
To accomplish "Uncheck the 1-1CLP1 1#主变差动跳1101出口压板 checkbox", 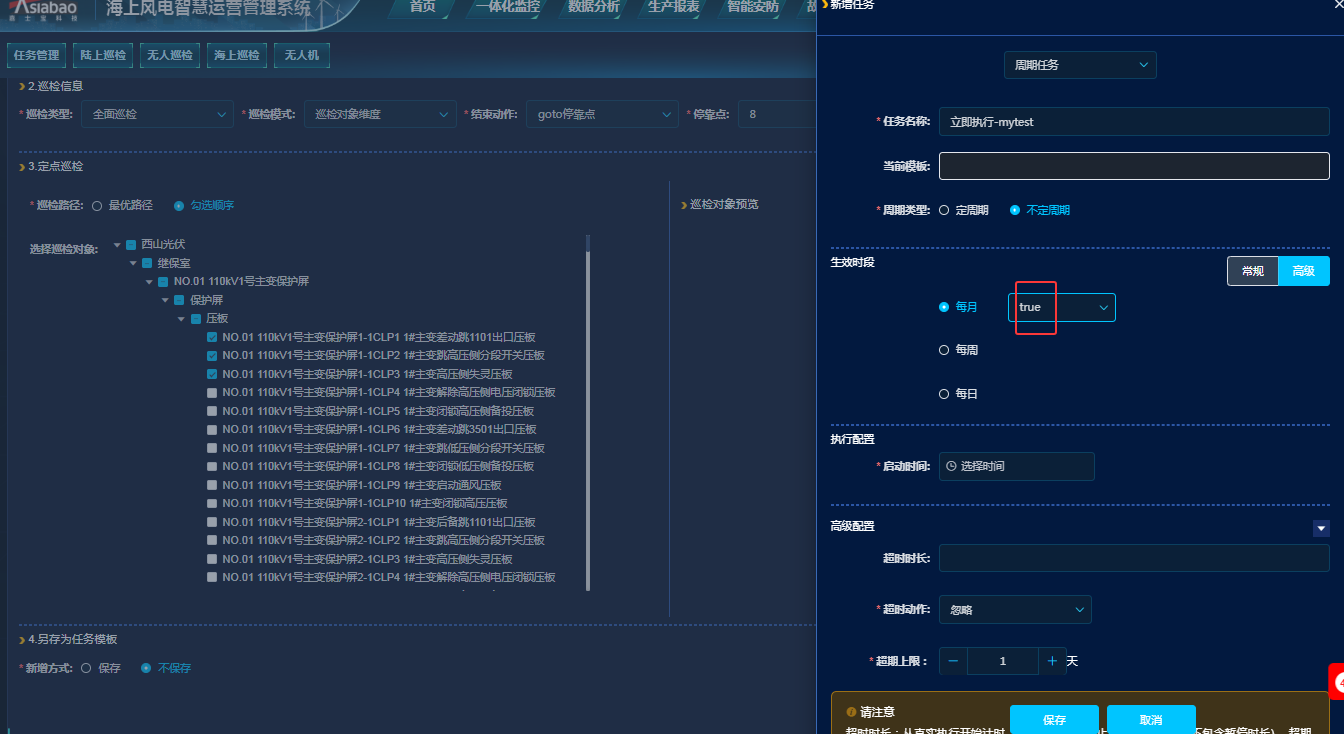I will coord(212,337).
